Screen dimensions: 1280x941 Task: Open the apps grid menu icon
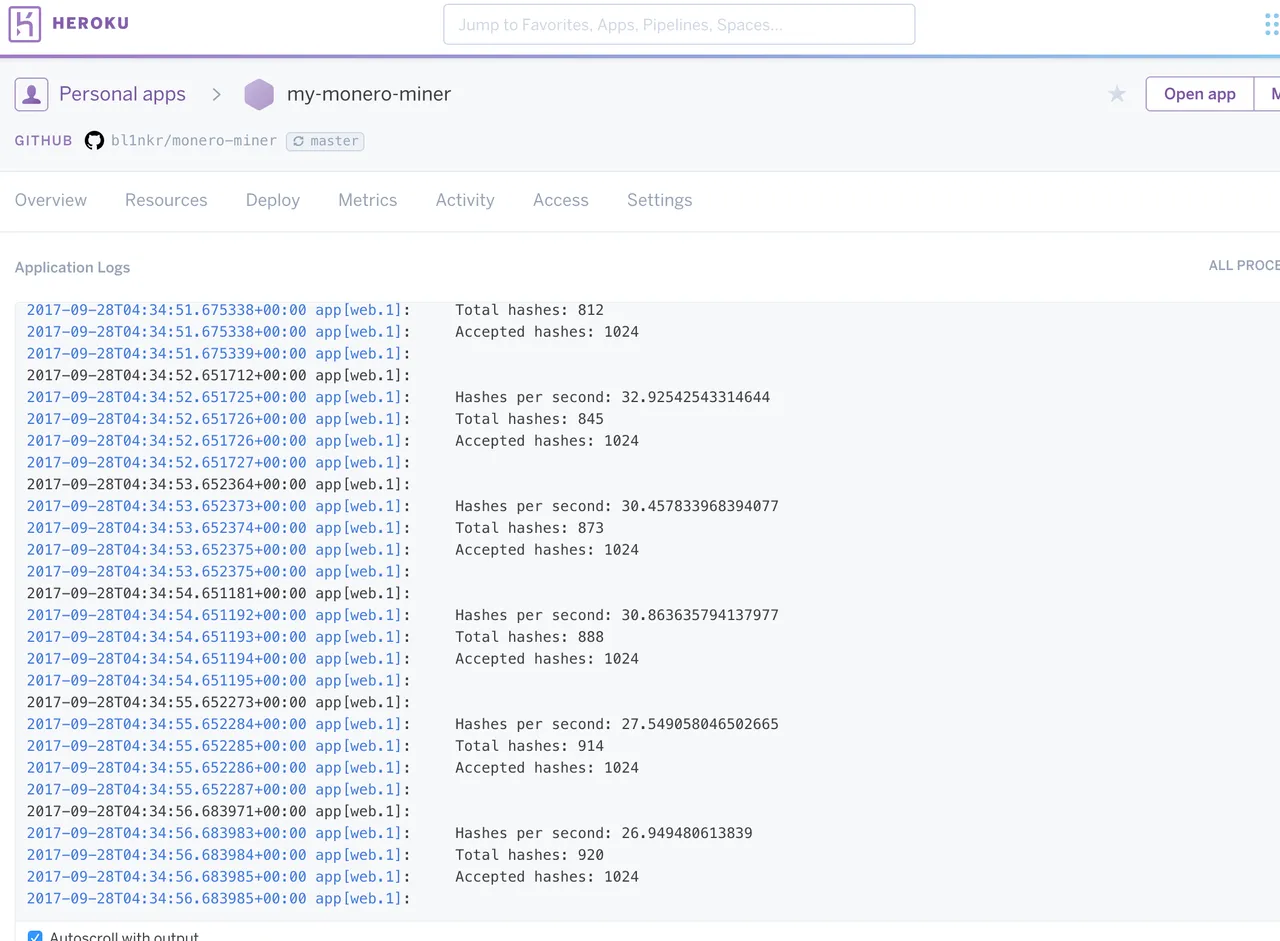tap(1272, 24)
